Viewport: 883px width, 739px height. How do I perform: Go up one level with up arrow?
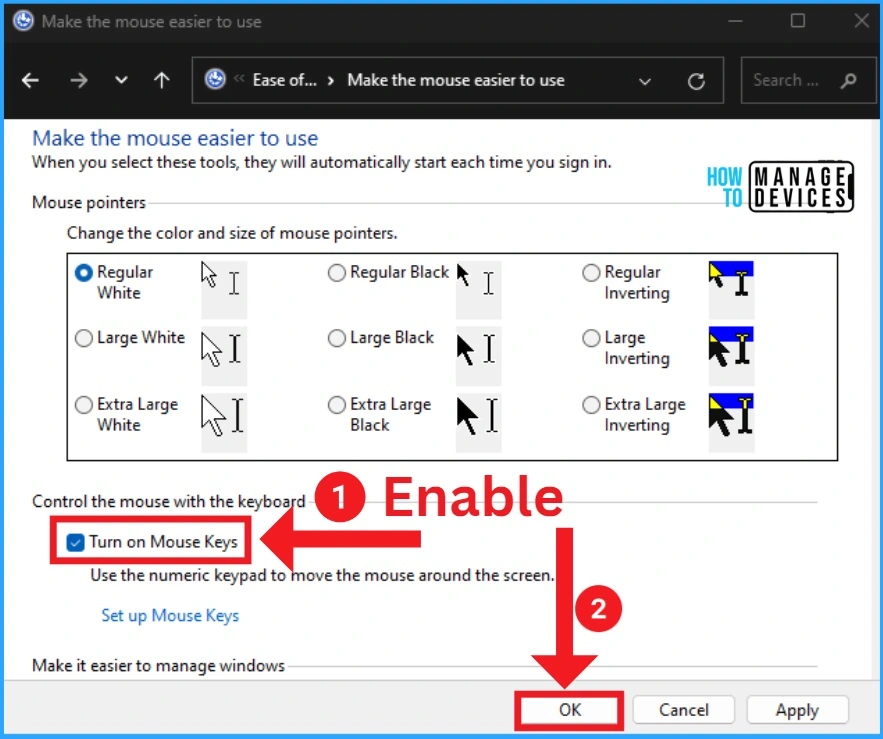point(162,81)
